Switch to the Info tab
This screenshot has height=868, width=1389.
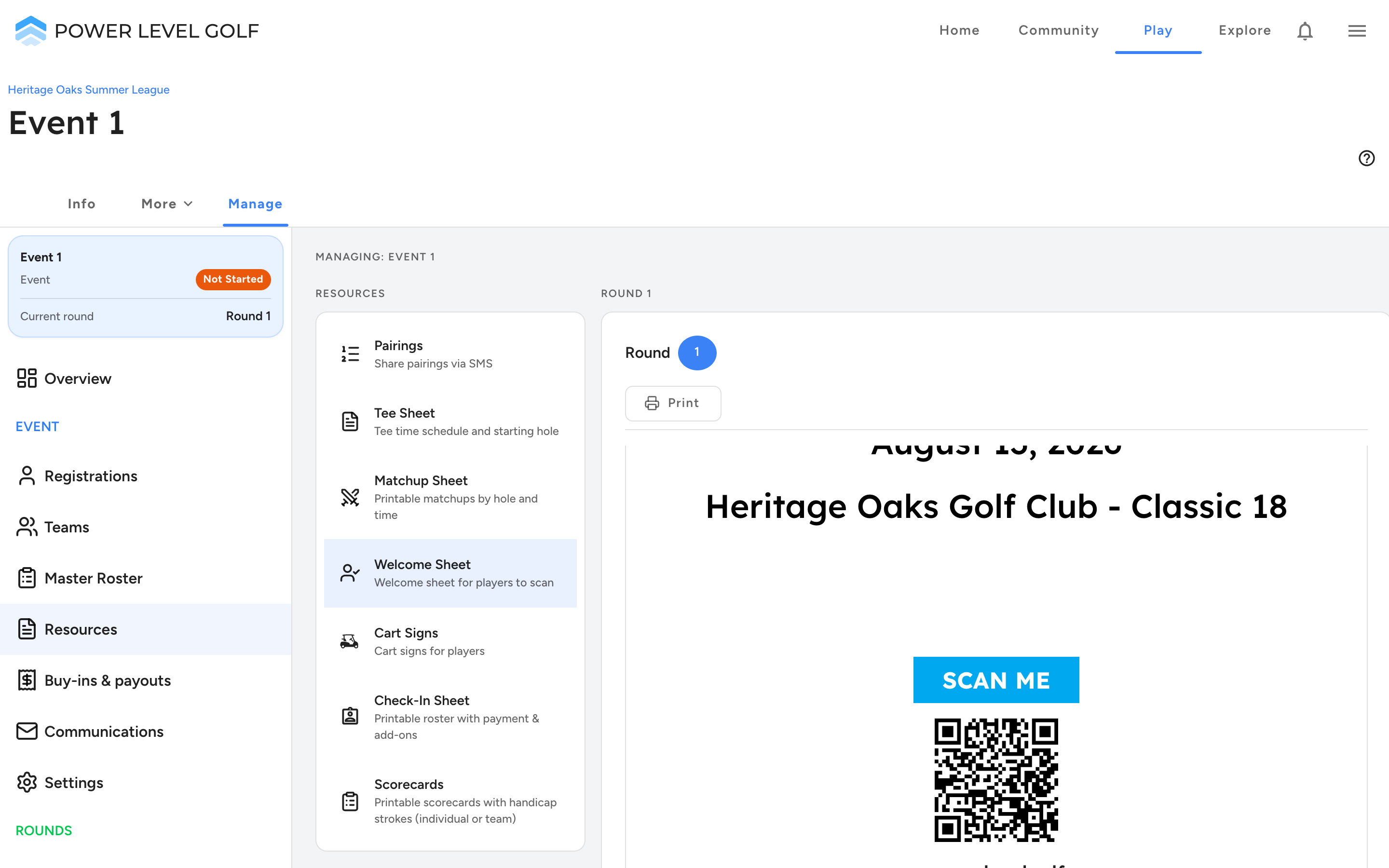pyautogui.click(x=82, y=204)
